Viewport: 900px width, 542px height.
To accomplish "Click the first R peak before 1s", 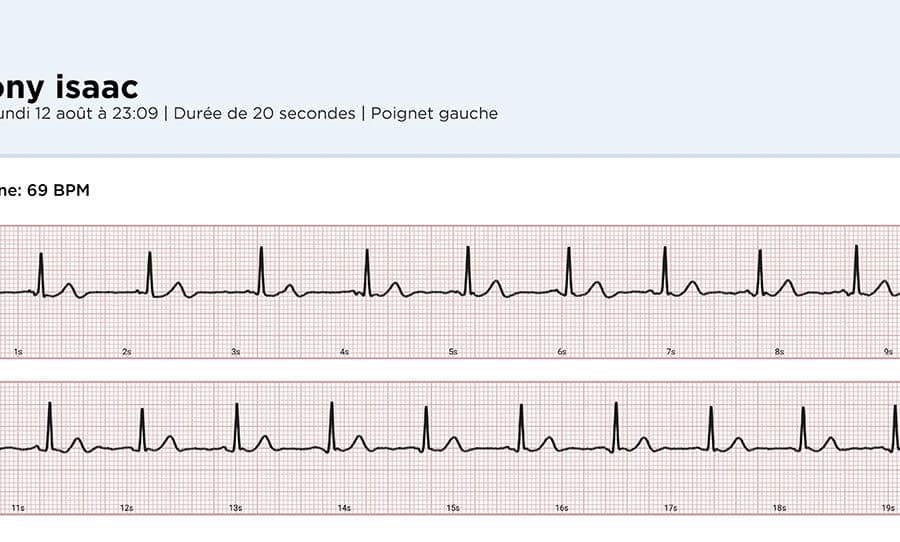I will click(x=41, y=273).
